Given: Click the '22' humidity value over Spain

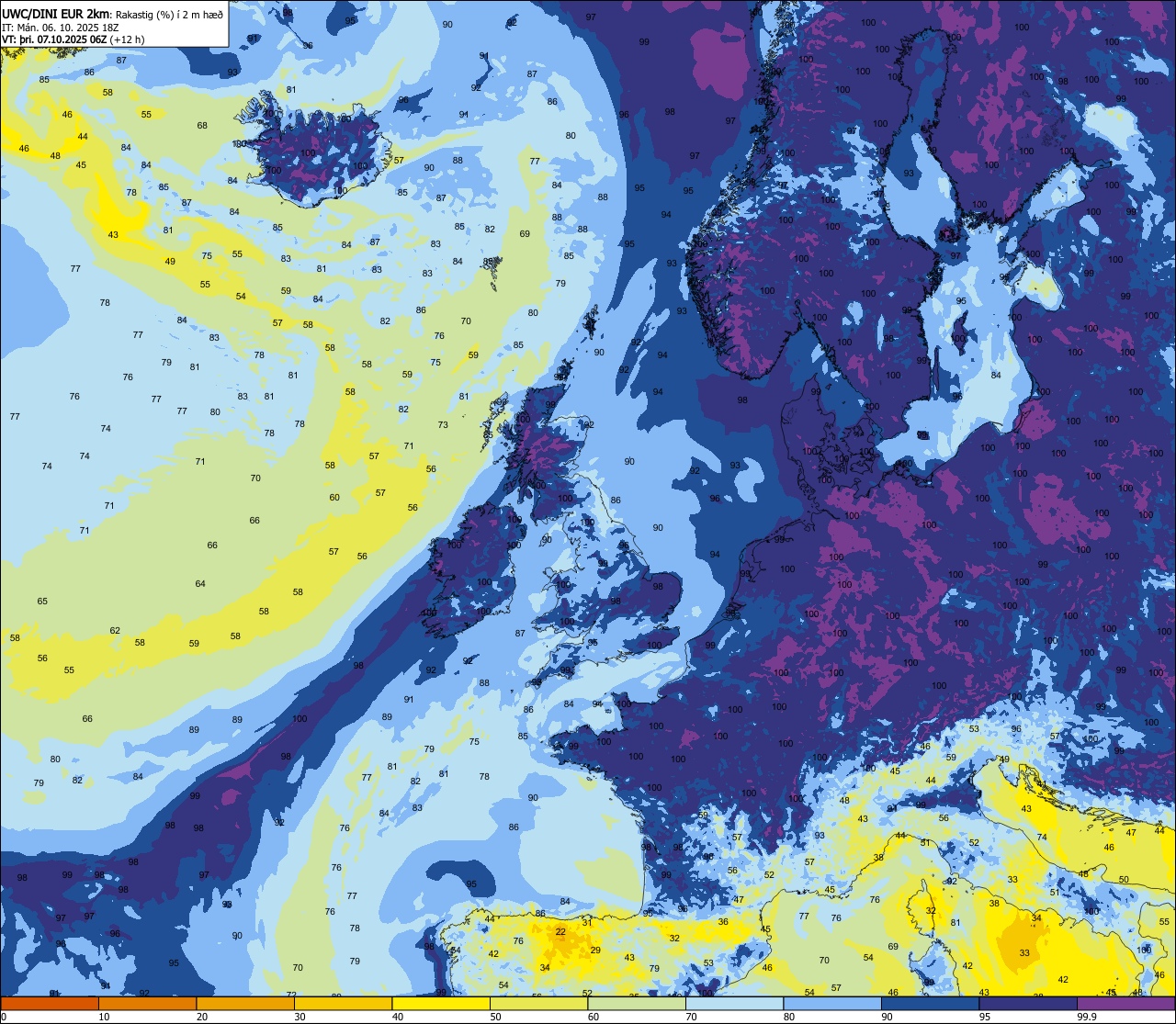Looking at the screenshot, I should 560,932.
